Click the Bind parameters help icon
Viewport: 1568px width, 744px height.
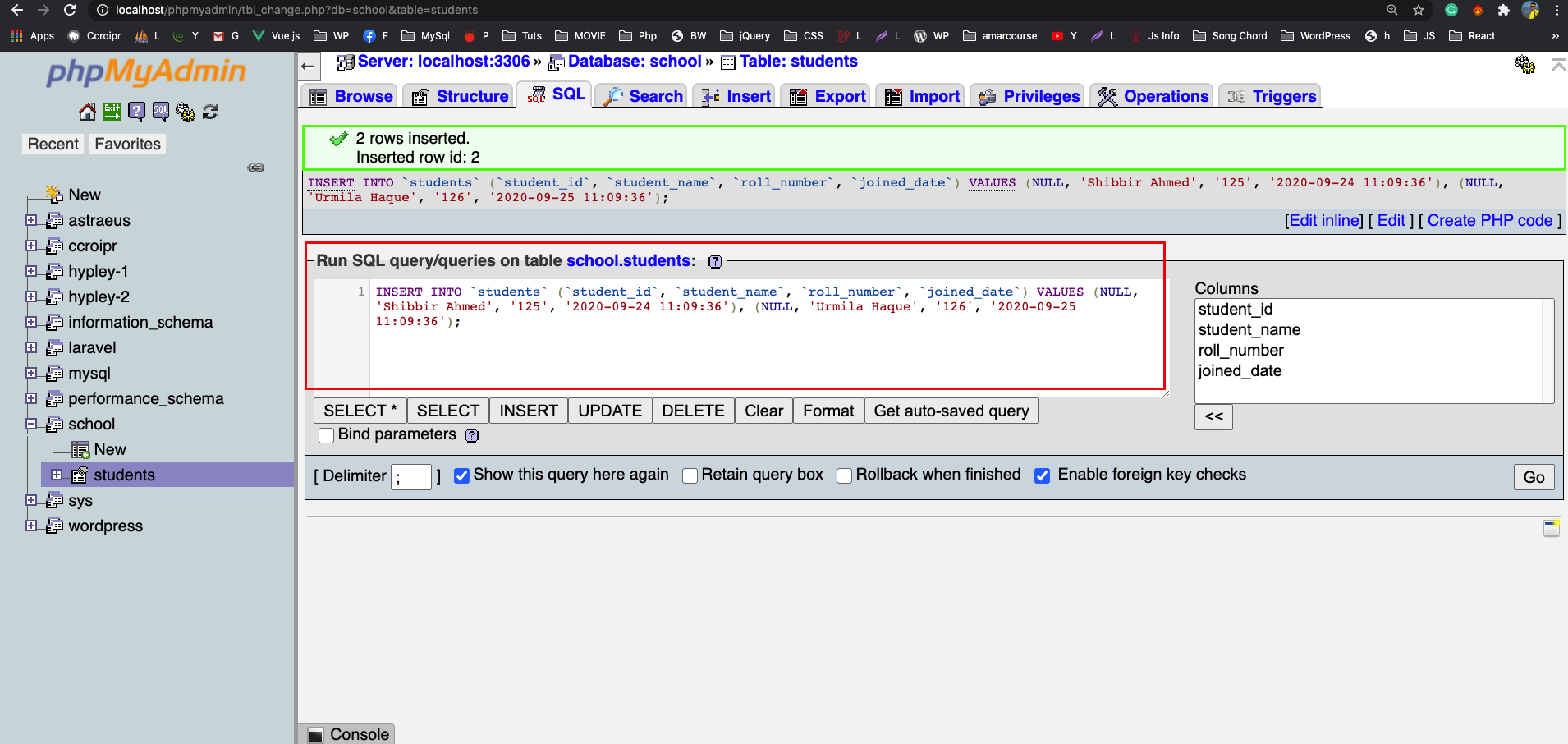pos(471,435)
